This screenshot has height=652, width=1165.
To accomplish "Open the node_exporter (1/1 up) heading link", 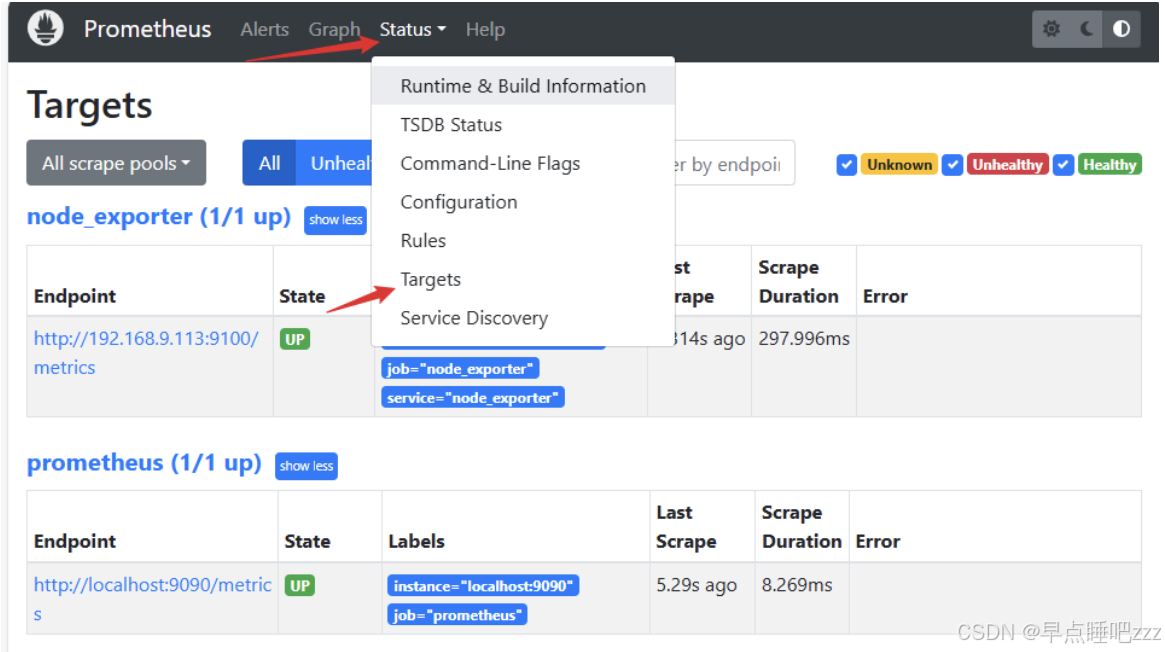I will coord(159,216).
